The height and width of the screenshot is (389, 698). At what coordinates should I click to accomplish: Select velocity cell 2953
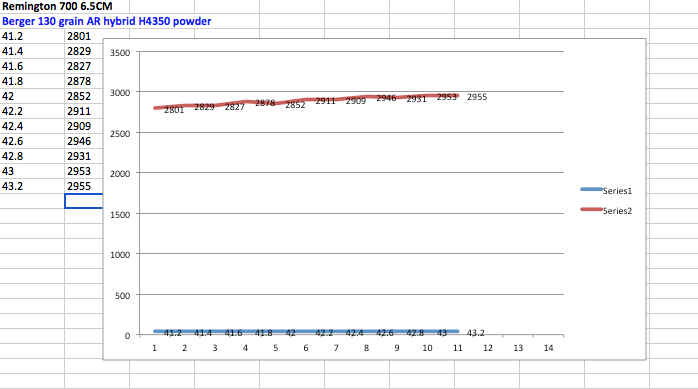point(84,171)
